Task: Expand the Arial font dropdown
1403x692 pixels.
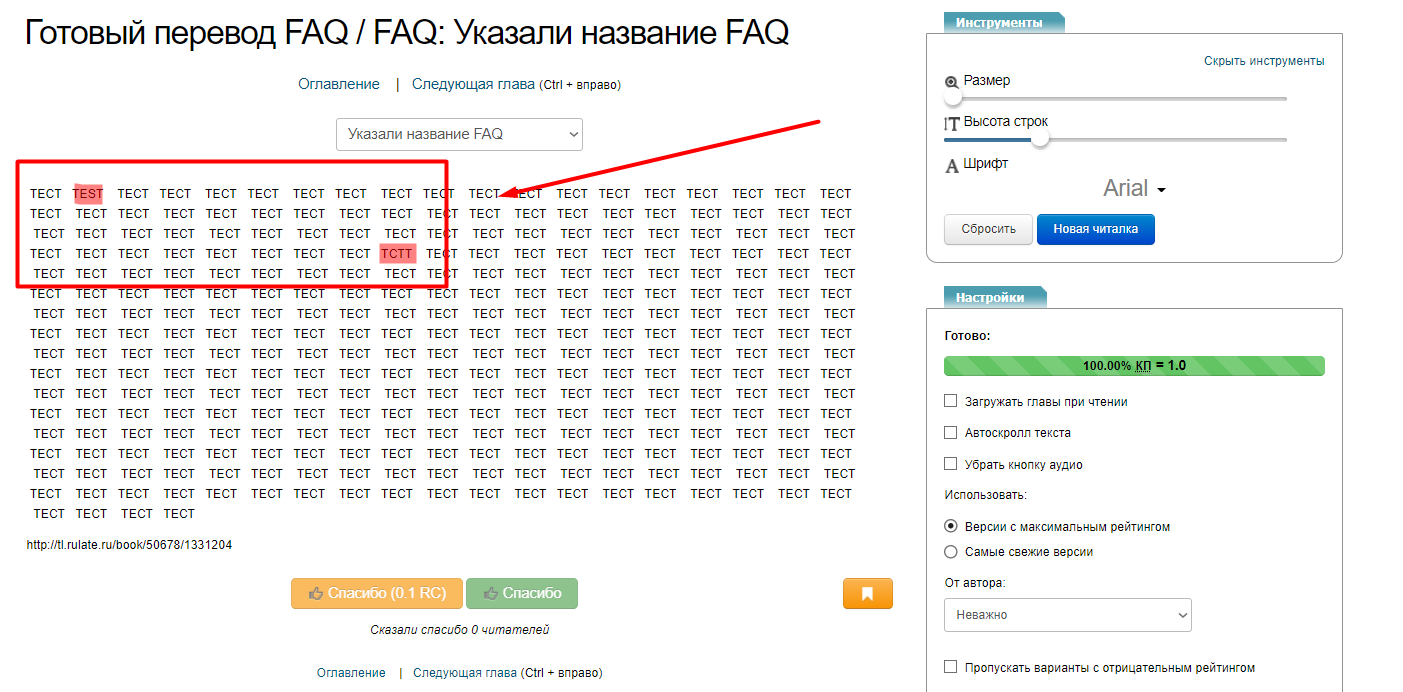Action: pyautogui.click(x=1134, y=189)
